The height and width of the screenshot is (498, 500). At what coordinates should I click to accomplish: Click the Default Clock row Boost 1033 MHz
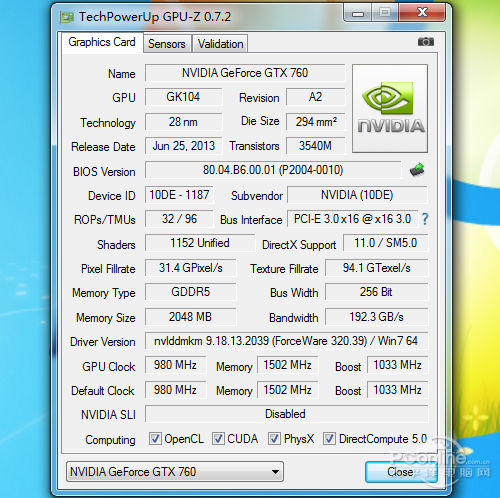pyautogui.click(x=397, y=390)
